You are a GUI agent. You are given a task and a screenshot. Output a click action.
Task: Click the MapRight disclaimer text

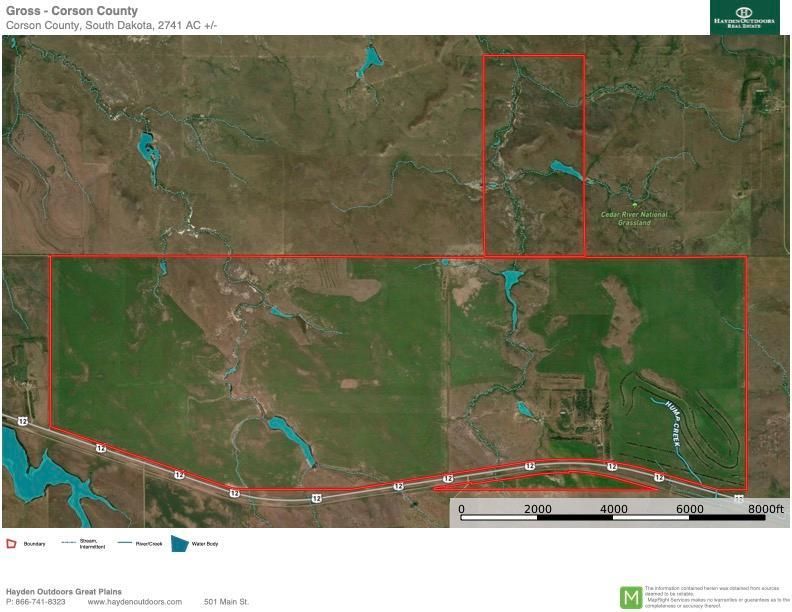point(717,597)
